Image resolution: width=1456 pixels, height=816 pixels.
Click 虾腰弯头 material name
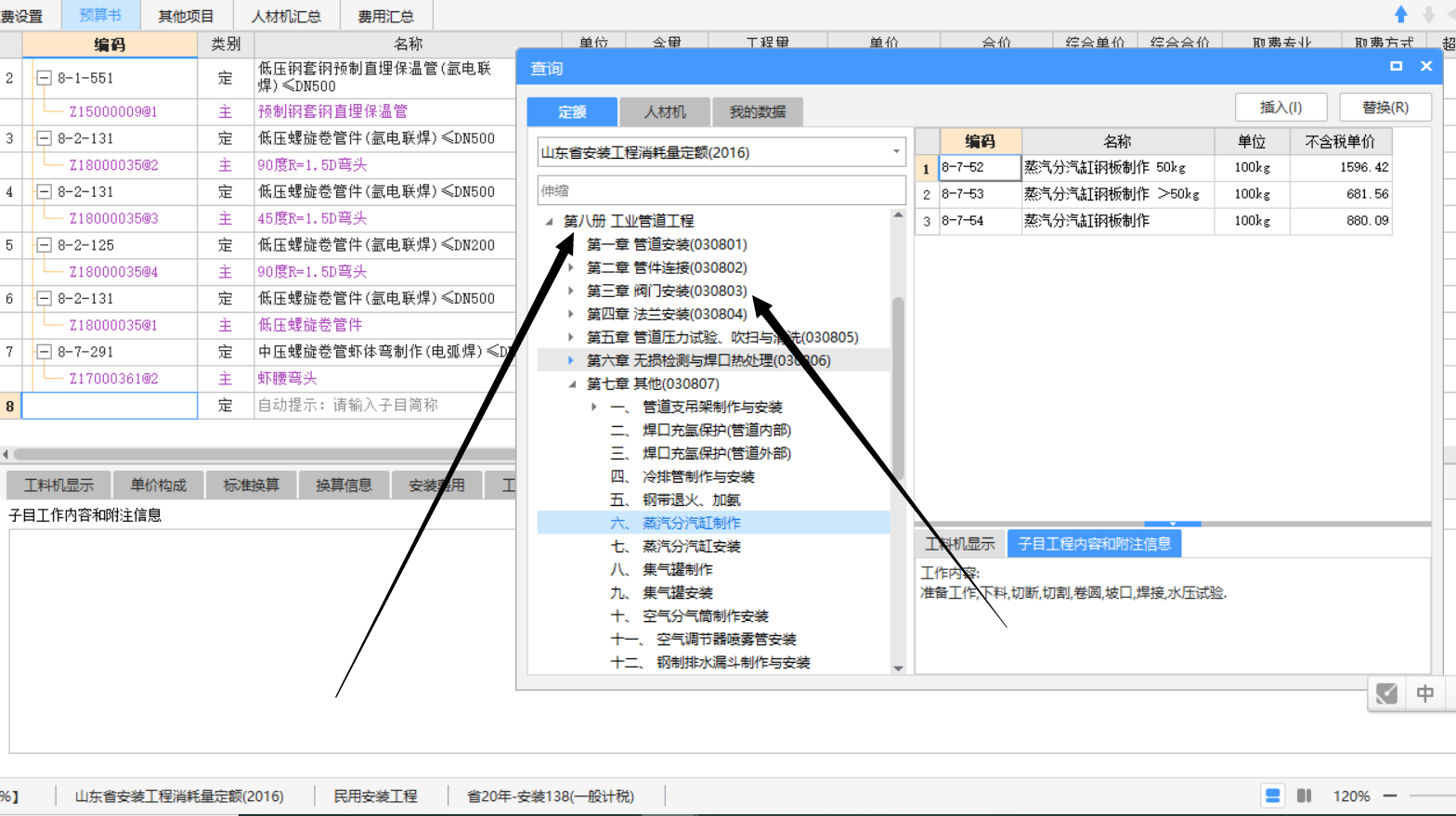(287, 379)
